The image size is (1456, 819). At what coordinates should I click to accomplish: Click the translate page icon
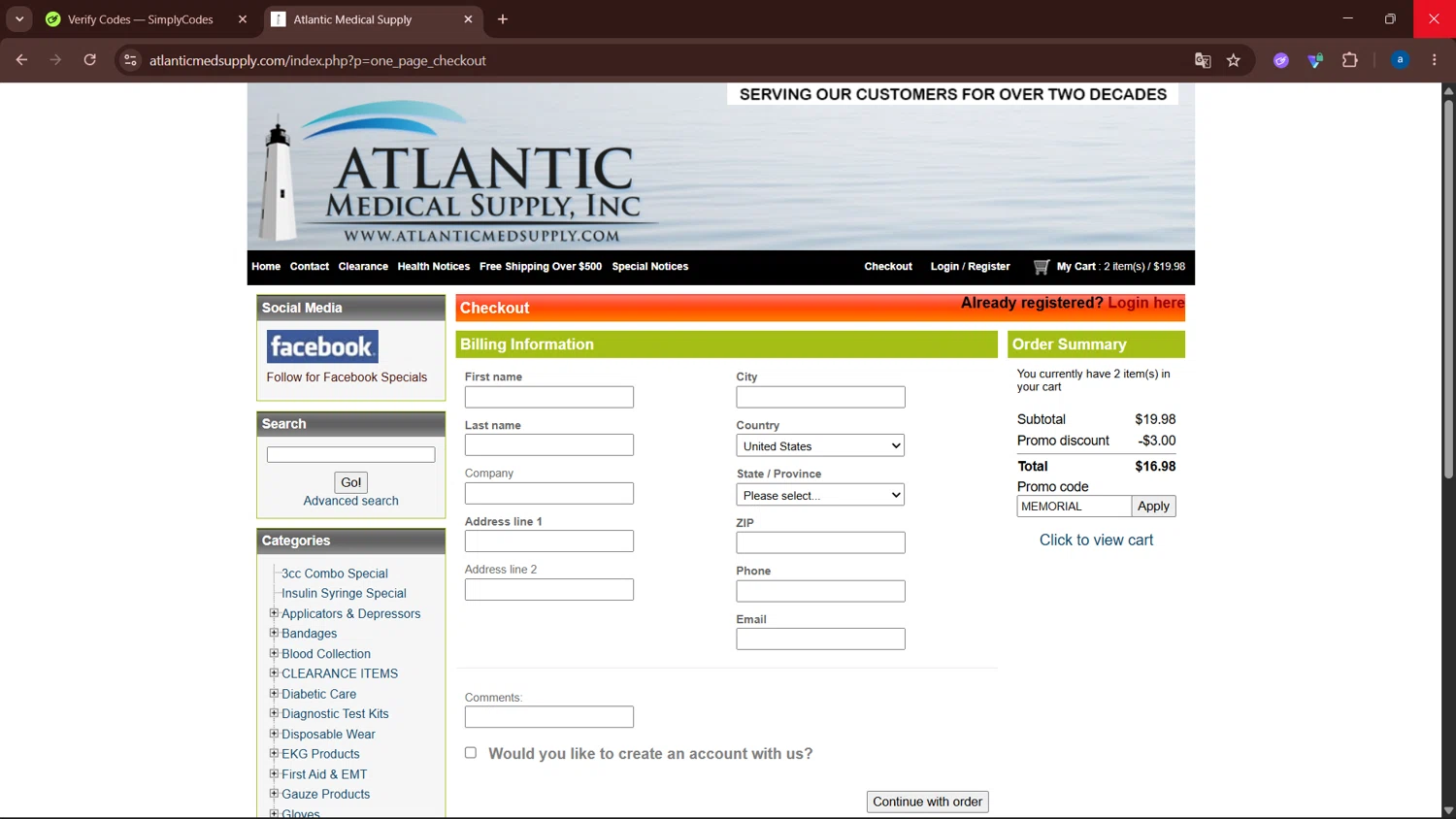point(1203,60)
